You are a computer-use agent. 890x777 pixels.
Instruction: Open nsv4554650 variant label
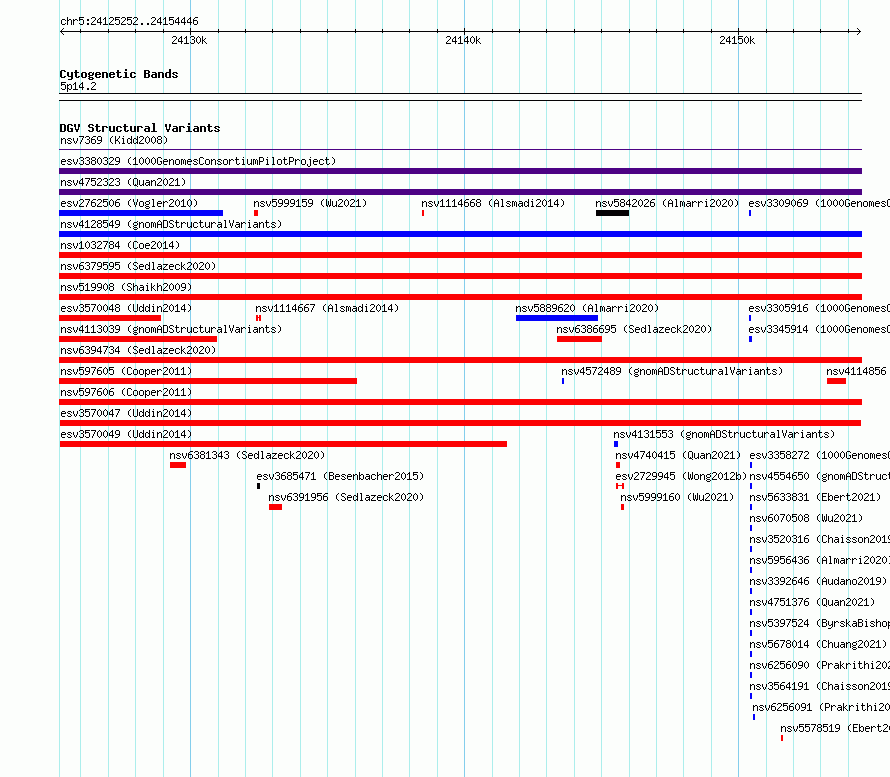[x=819, y=476]
